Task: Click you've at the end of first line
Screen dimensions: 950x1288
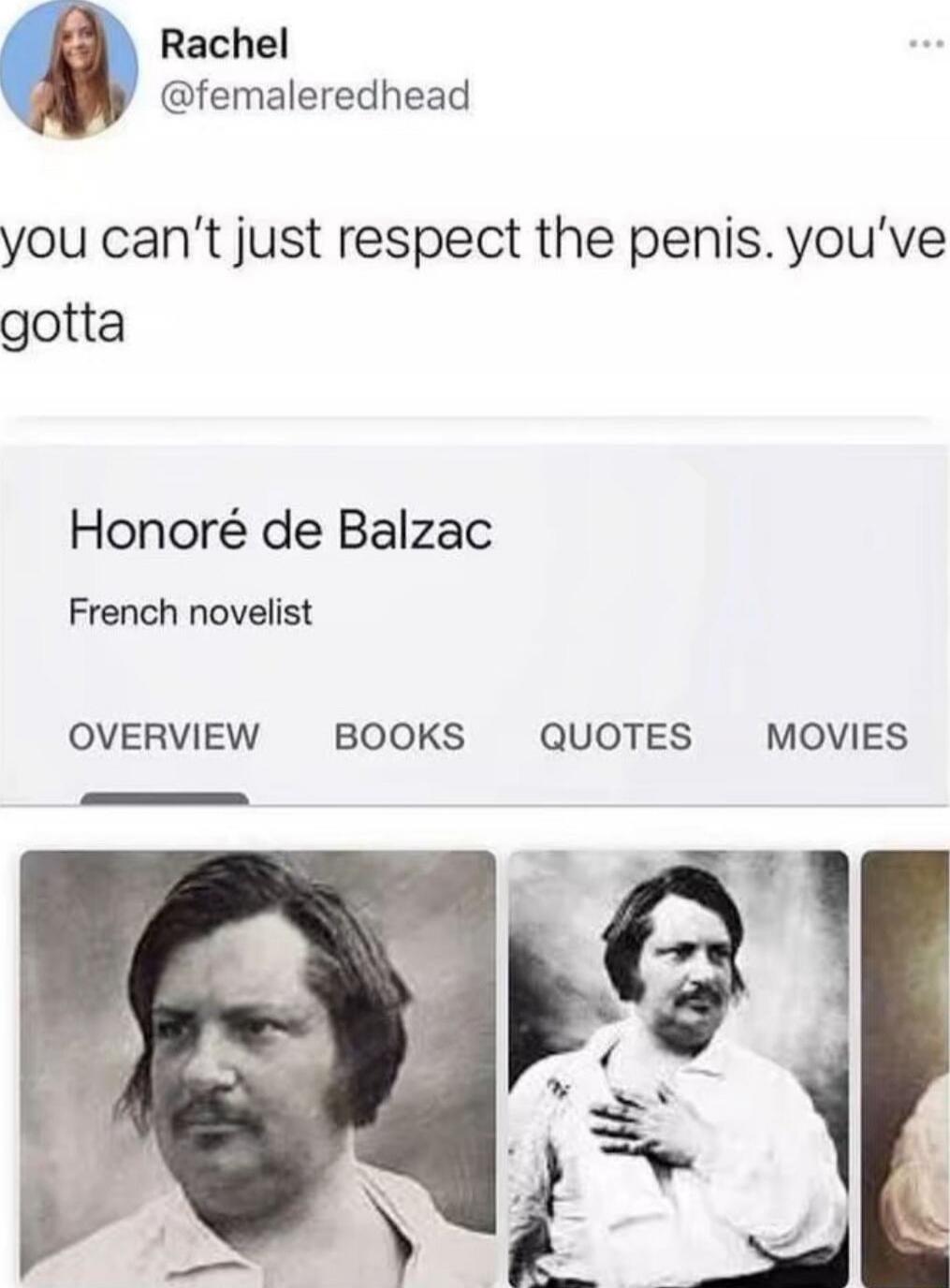Action: point(868,241)
